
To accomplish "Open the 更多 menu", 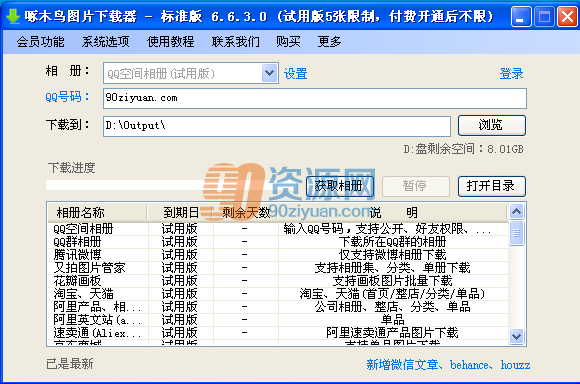I will point(329,41).
